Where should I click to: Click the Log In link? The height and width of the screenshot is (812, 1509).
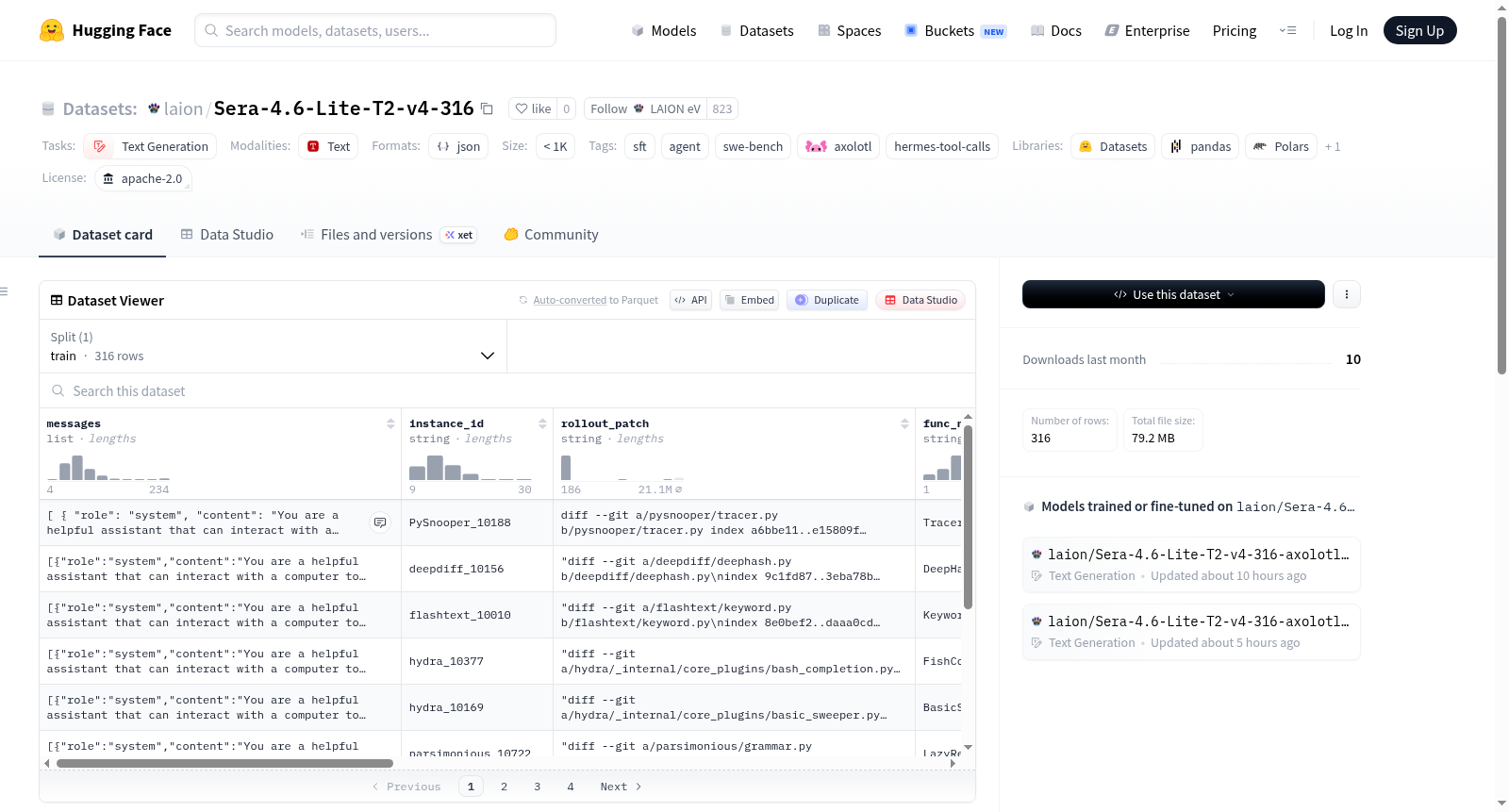pyautogui.click(x=1349, y=30)
